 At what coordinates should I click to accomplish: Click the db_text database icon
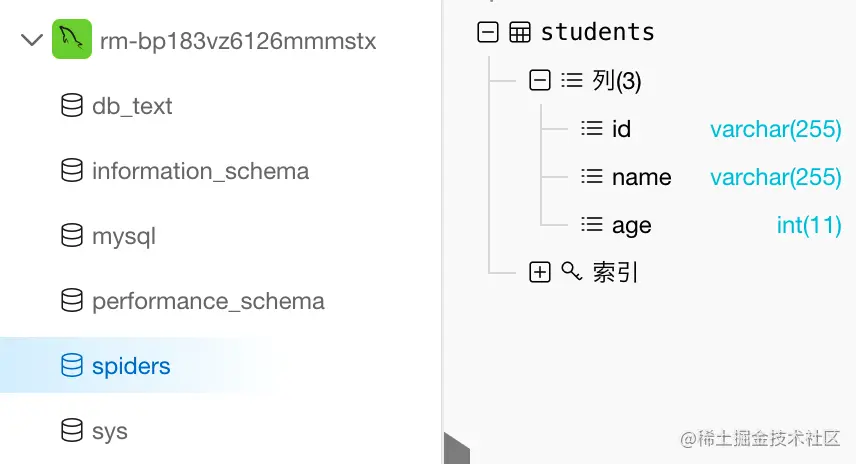point(72,106)
